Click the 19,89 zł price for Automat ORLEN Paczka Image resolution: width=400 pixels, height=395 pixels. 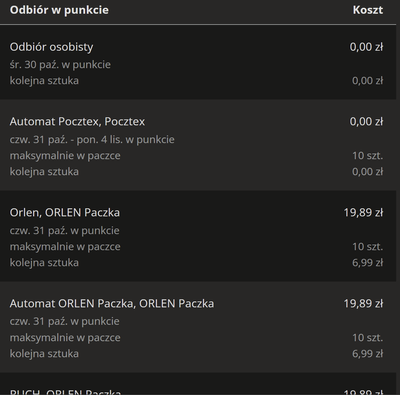click(x=363, y=304)
